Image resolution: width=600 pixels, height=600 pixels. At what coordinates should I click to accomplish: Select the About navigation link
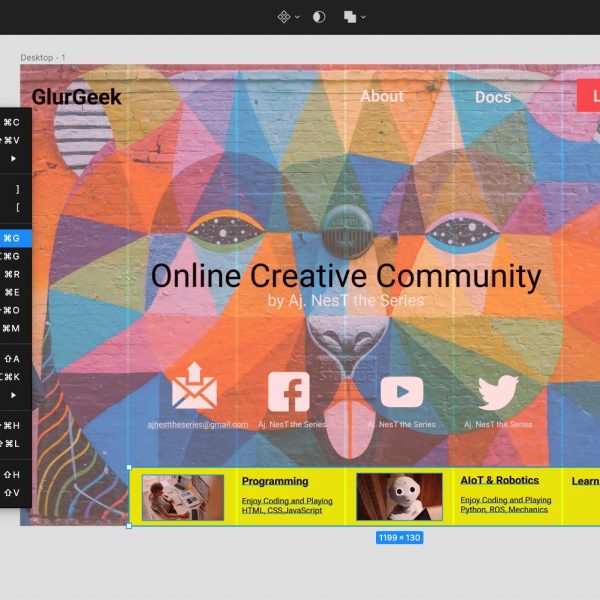pyautogui.click(x=382, y=96)
